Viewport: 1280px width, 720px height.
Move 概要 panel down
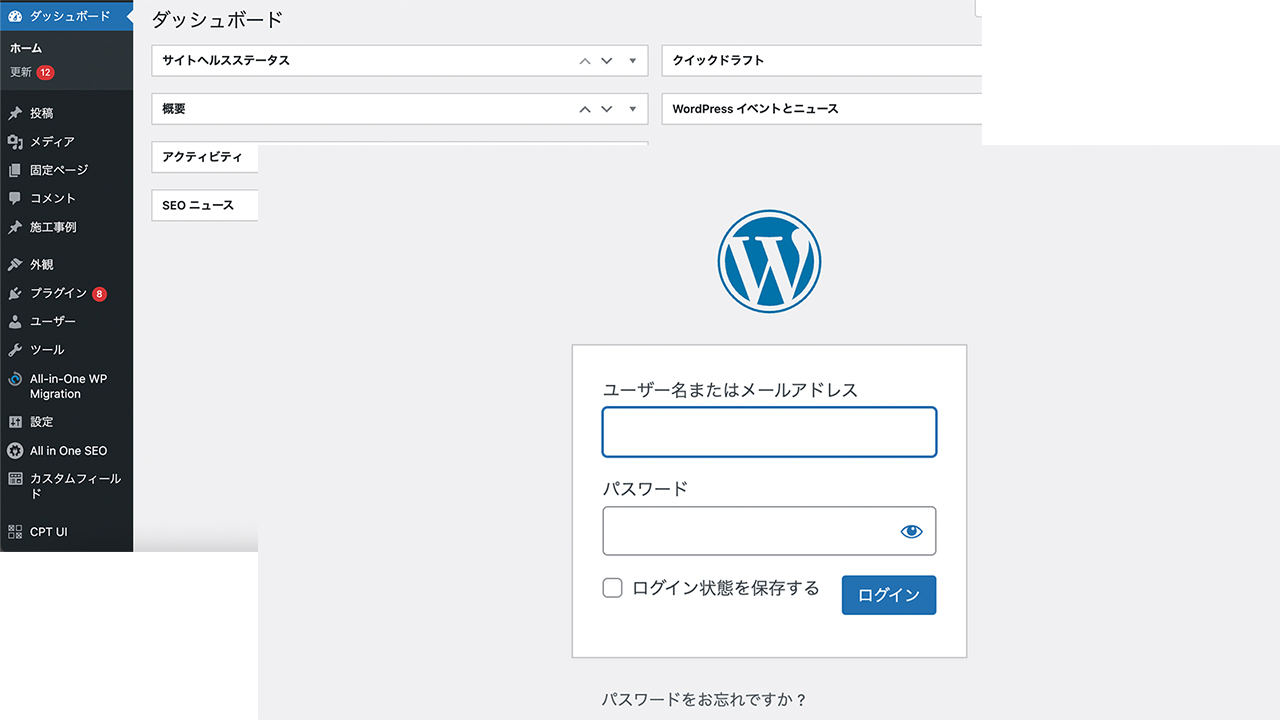[606, 109]
